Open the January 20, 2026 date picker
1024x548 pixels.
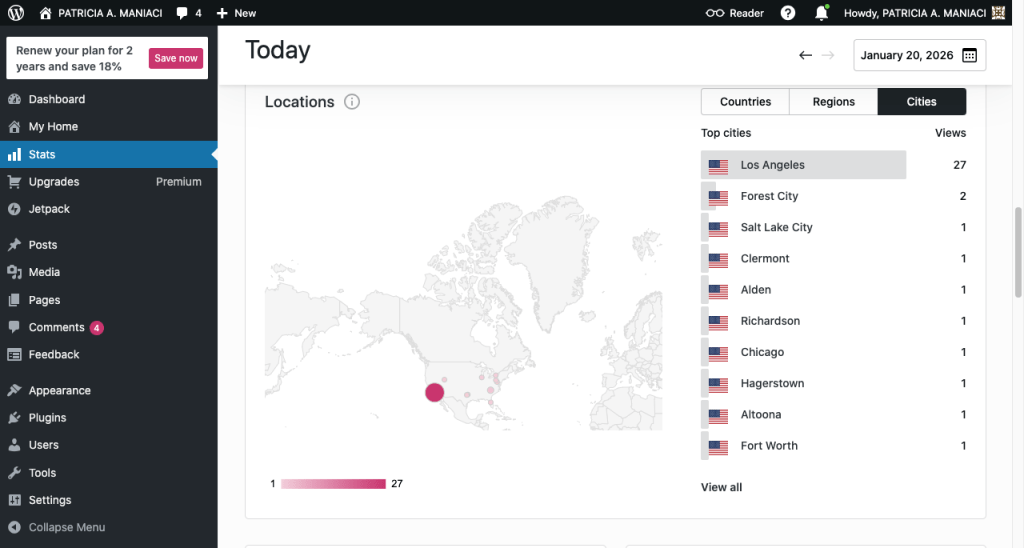919,56
